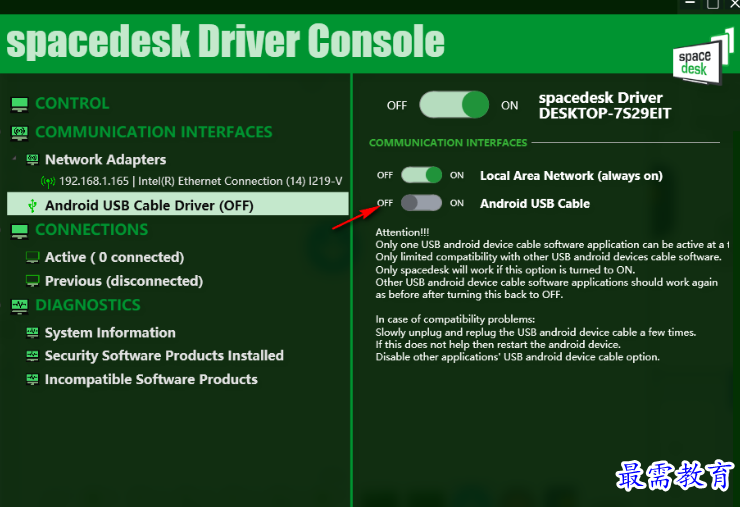The image size is (740, 507).
Task: Click the Active connections monitor icon
Action: point(32,257)
